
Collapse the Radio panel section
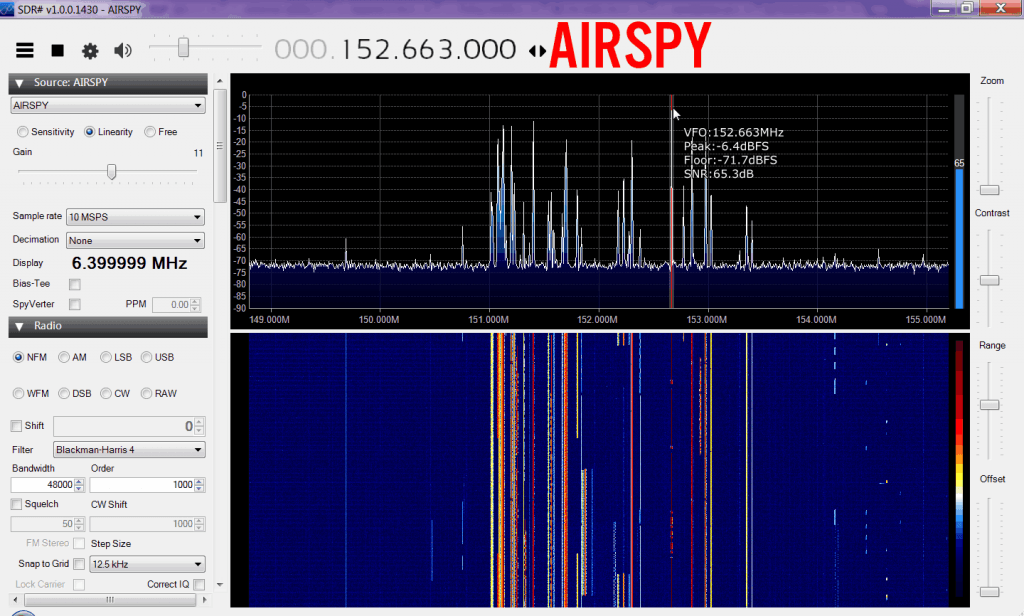pyautogui.click(x=19, y=326)
